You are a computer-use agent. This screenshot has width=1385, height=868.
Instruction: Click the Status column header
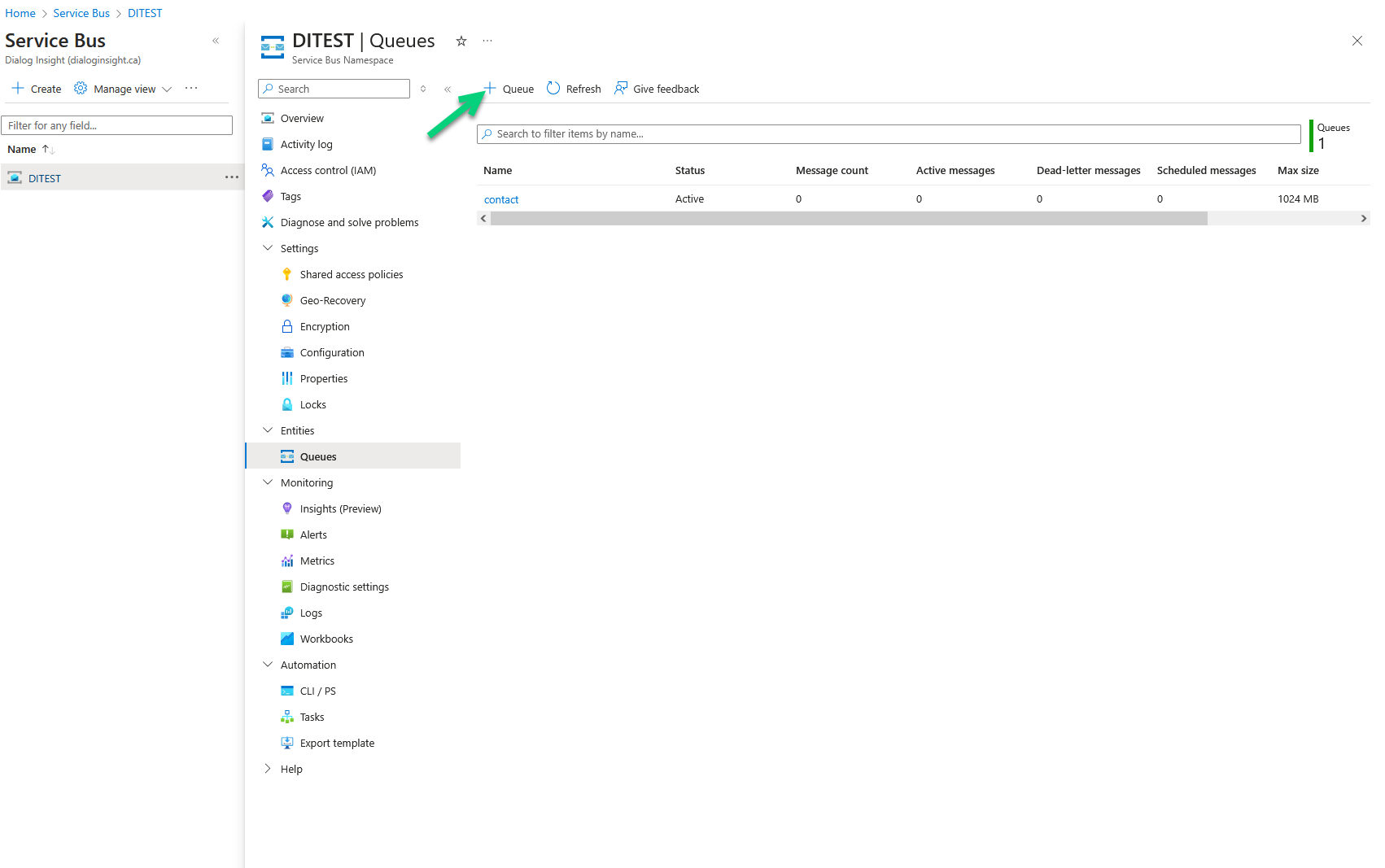coord(690,170)
